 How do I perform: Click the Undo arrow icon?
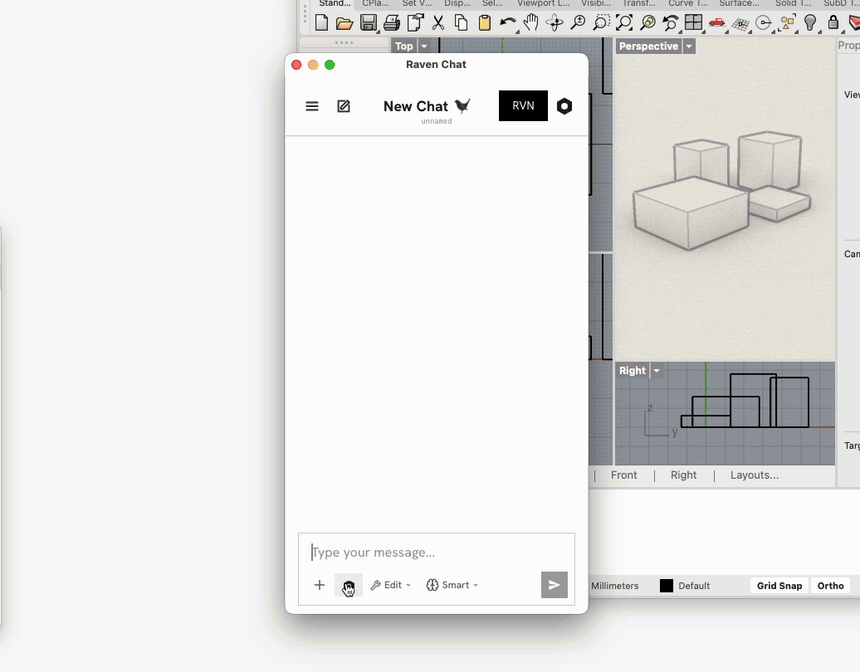point(508,22)
